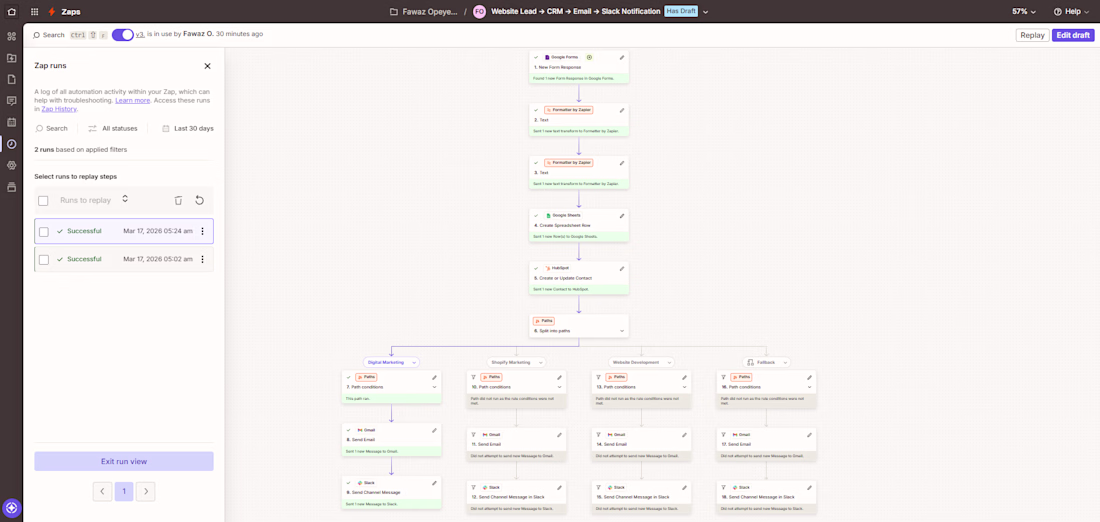Edit step 12 Slack message pencil
The image size is (1100, 522).
click(559, 487)
